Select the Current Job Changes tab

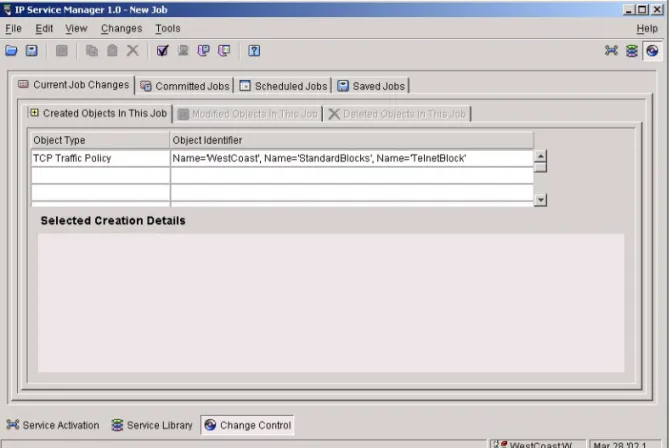[x=74, y=85]
